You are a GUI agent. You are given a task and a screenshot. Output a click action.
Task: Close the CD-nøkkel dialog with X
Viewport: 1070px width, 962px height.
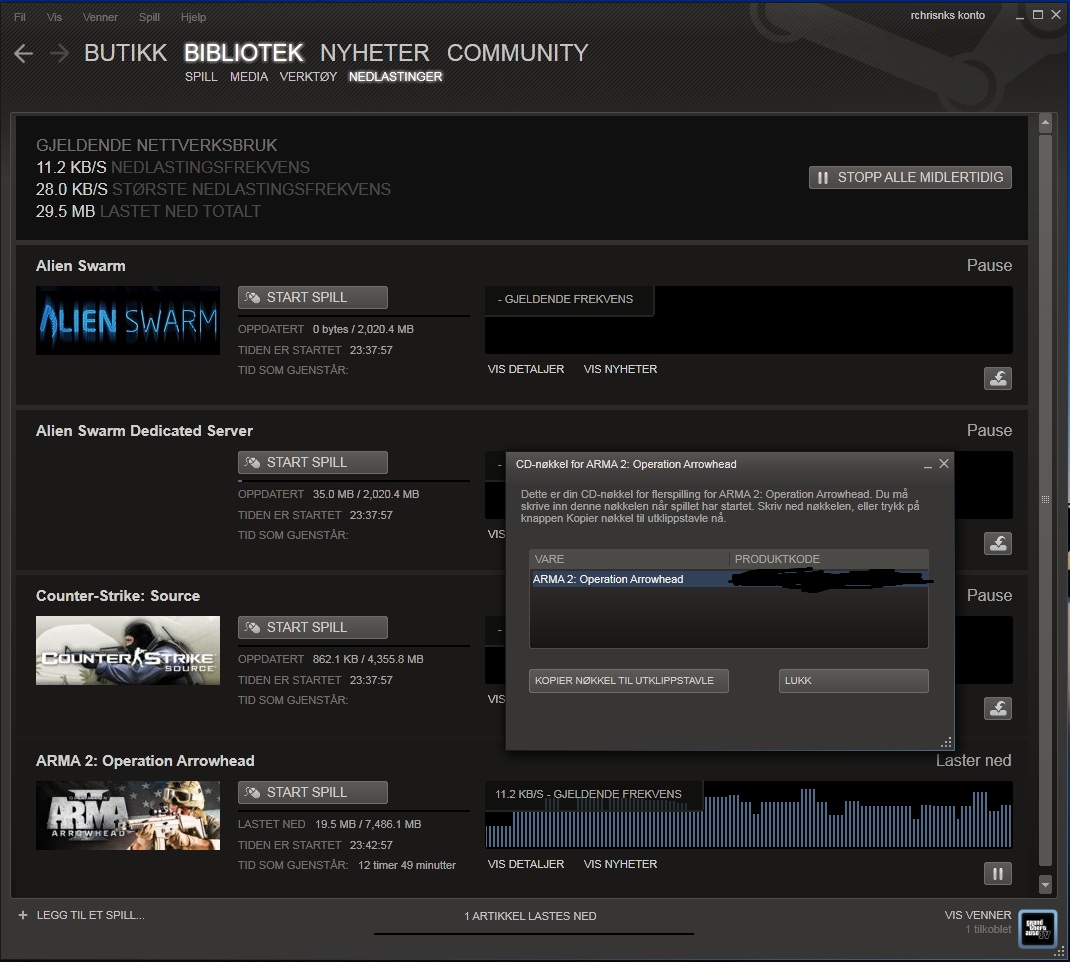tap(944, 464)
